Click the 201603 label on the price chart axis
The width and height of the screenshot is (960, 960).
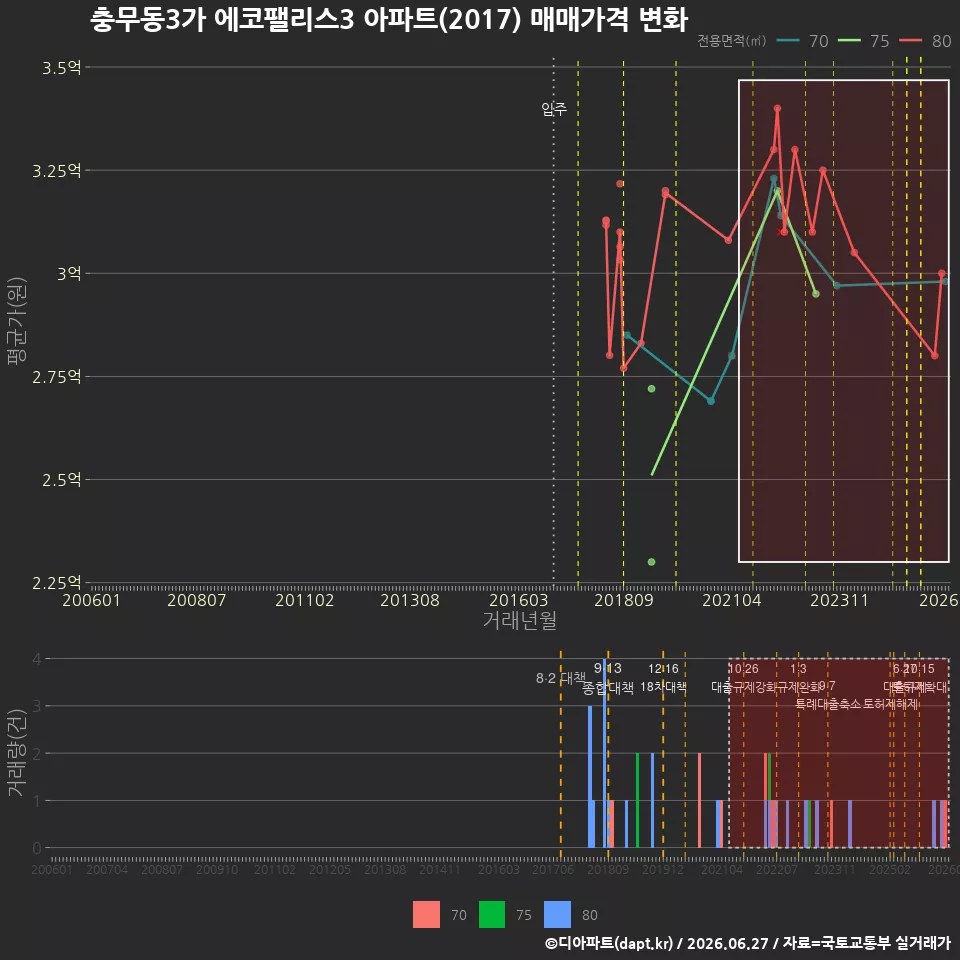[519, 601]
